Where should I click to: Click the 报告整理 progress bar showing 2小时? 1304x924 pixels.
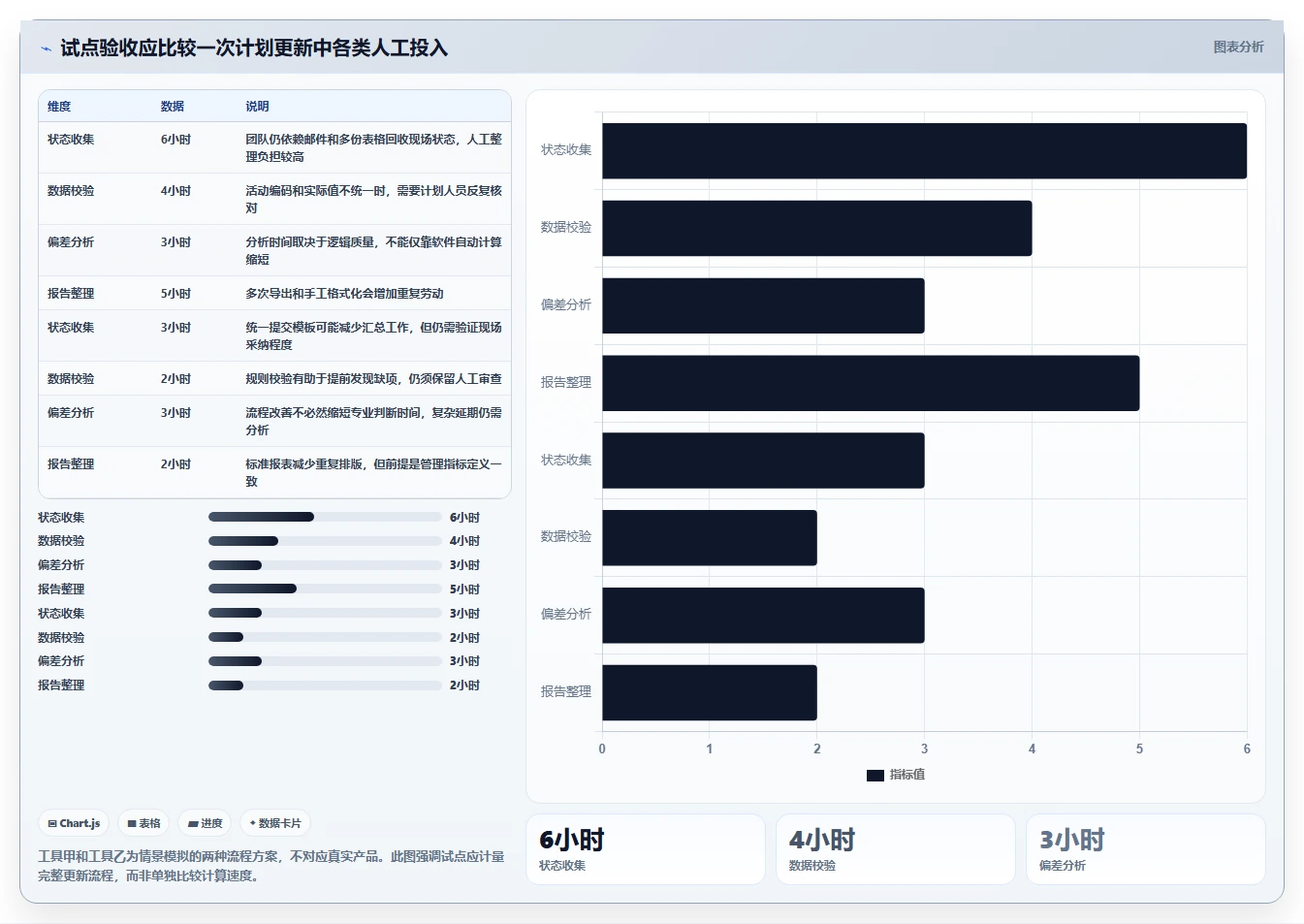click(x=325, y=685)
